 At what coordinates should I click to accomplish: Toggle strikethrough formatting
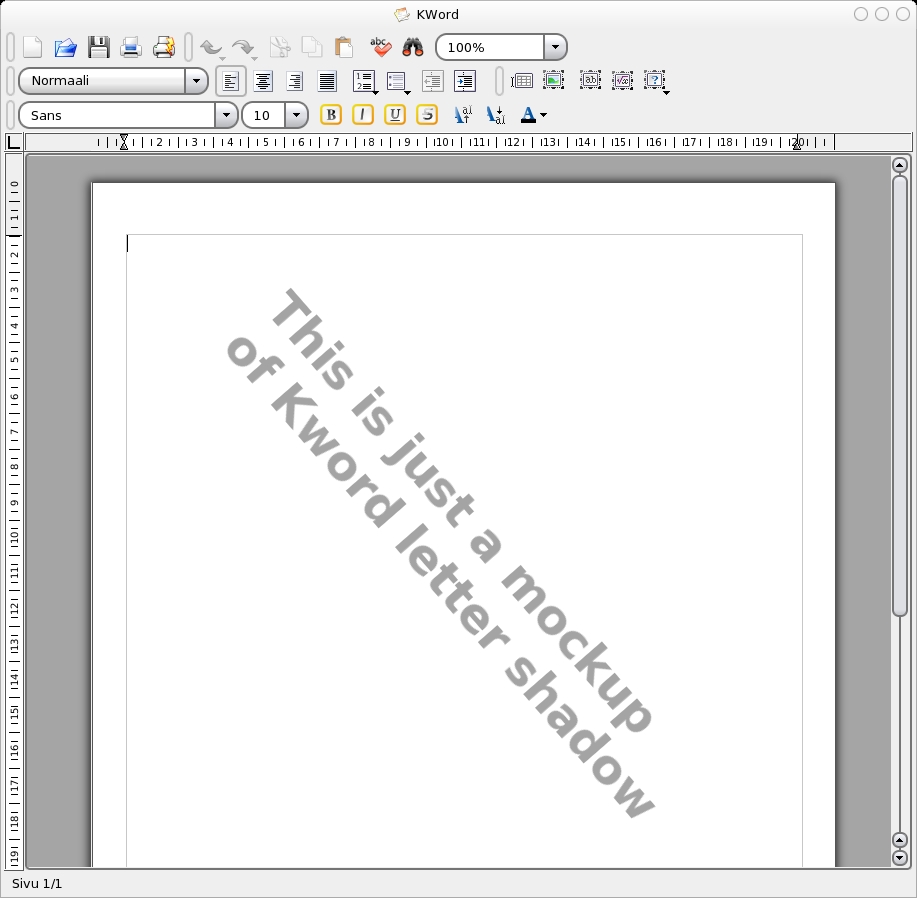coord(427,115)
